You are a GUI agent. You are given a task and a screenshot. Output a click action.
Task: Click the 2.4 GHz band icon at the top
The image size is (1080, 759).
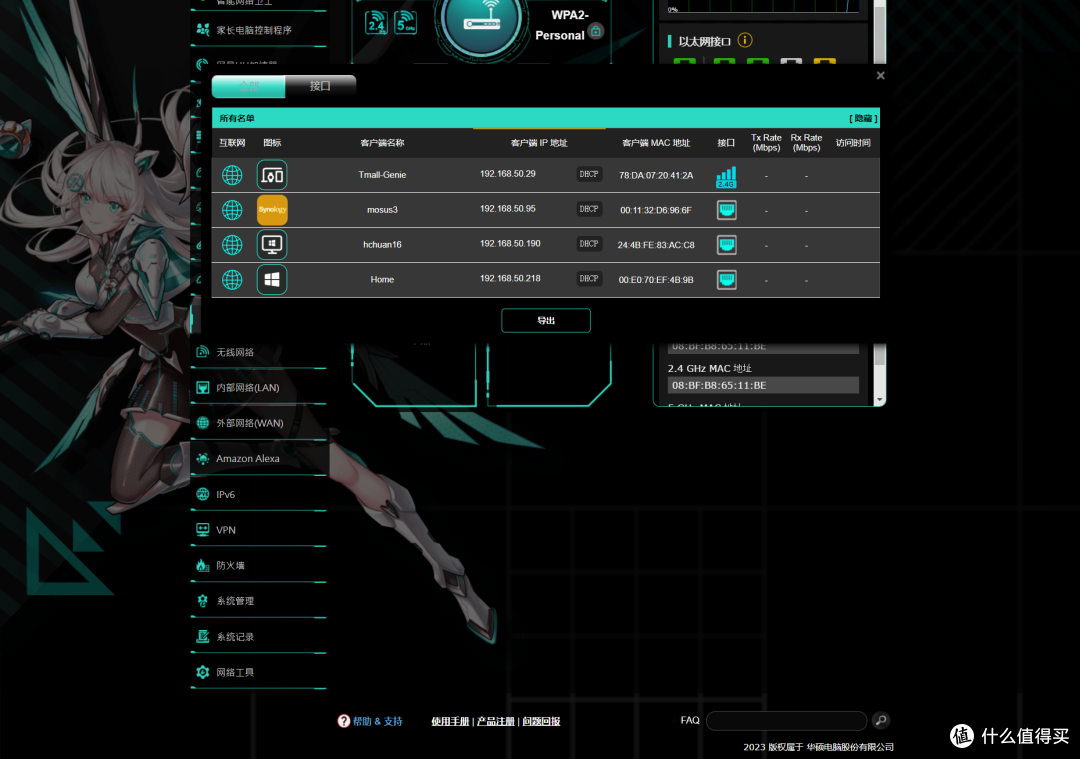coord(376,23)
